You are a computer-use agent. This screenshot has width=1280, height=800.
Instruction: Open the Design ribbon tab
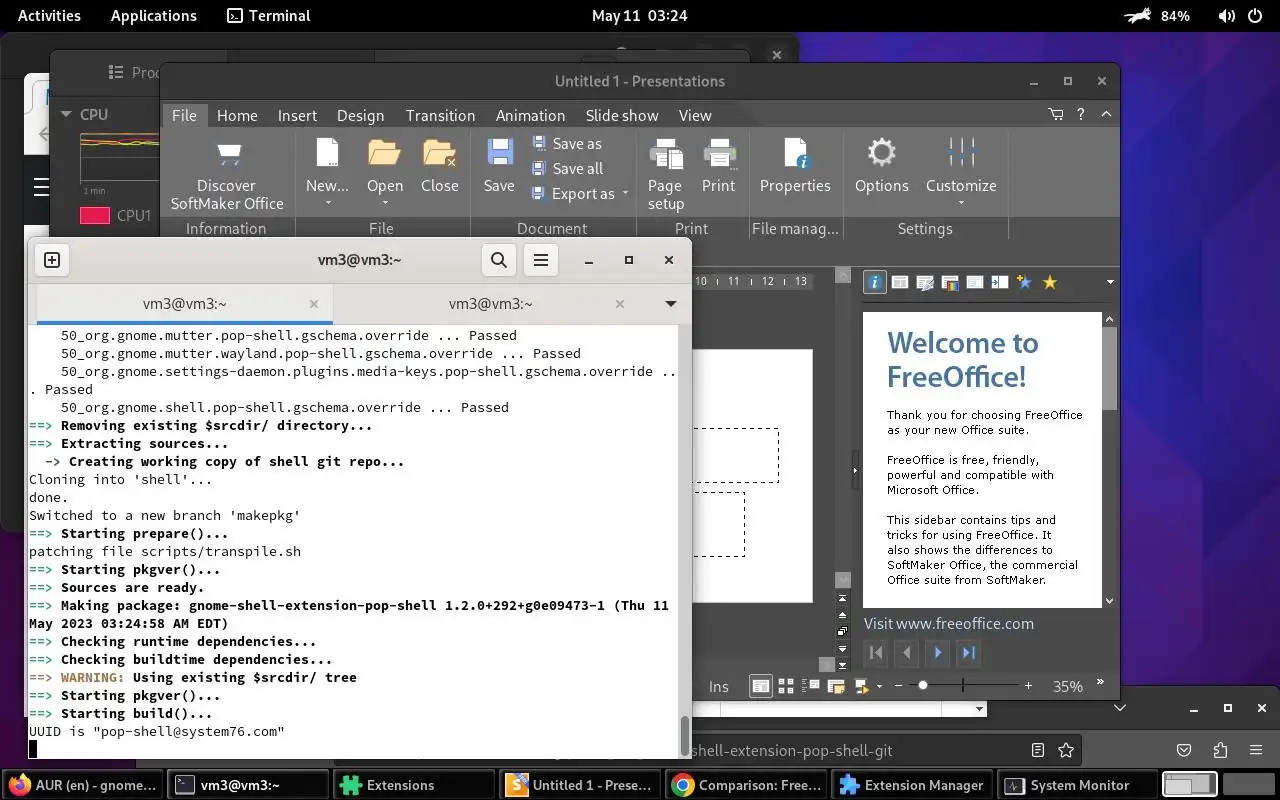click(x=360, y=115)
